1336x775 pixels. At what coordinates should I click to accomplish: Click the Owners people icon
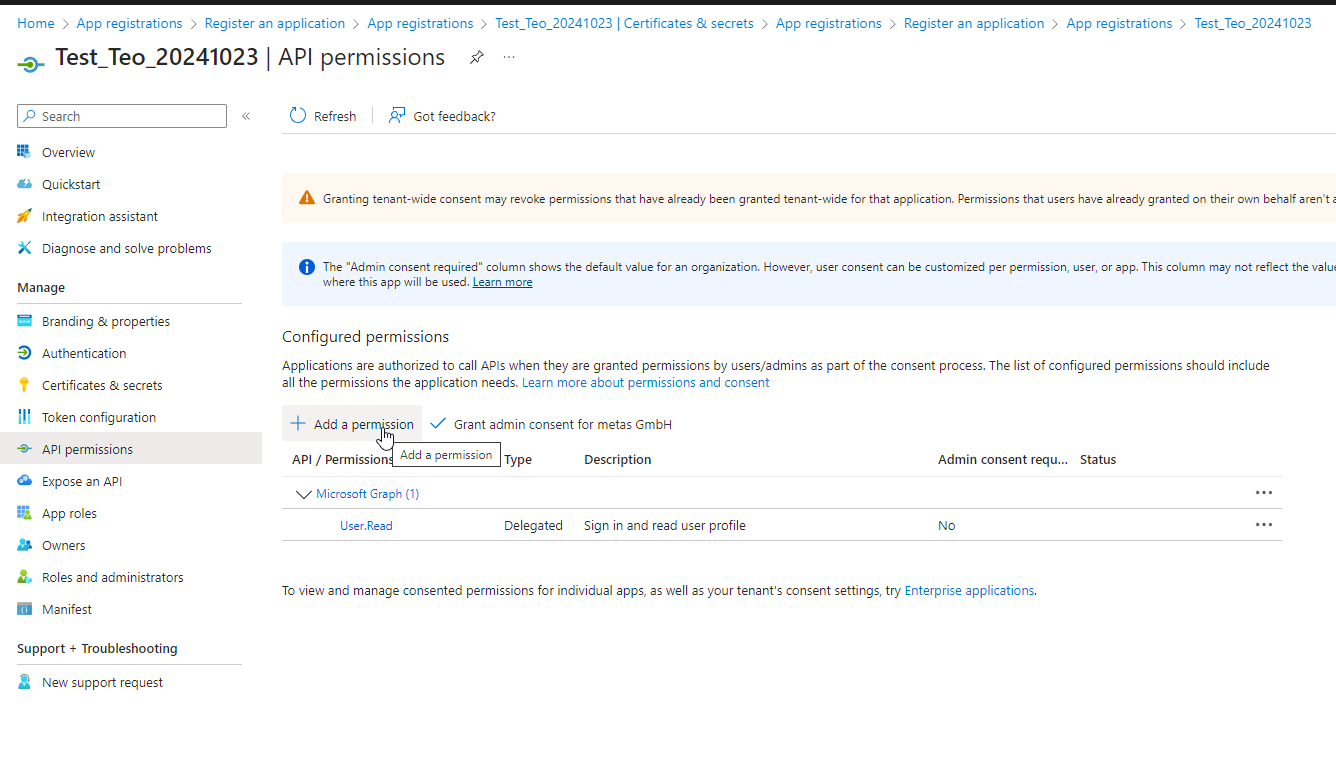click(x=24, y=545)
